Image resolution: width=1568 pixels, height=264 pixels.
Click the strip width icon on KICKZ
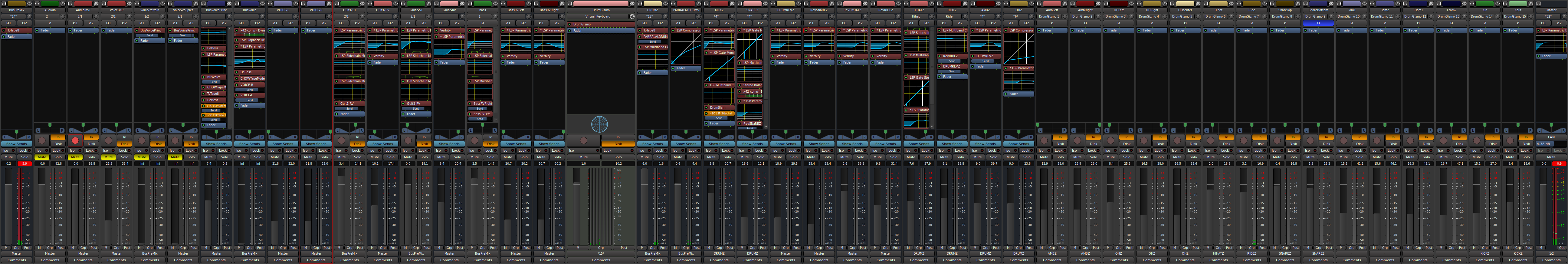pyautogui.click(x=706, y=4)
